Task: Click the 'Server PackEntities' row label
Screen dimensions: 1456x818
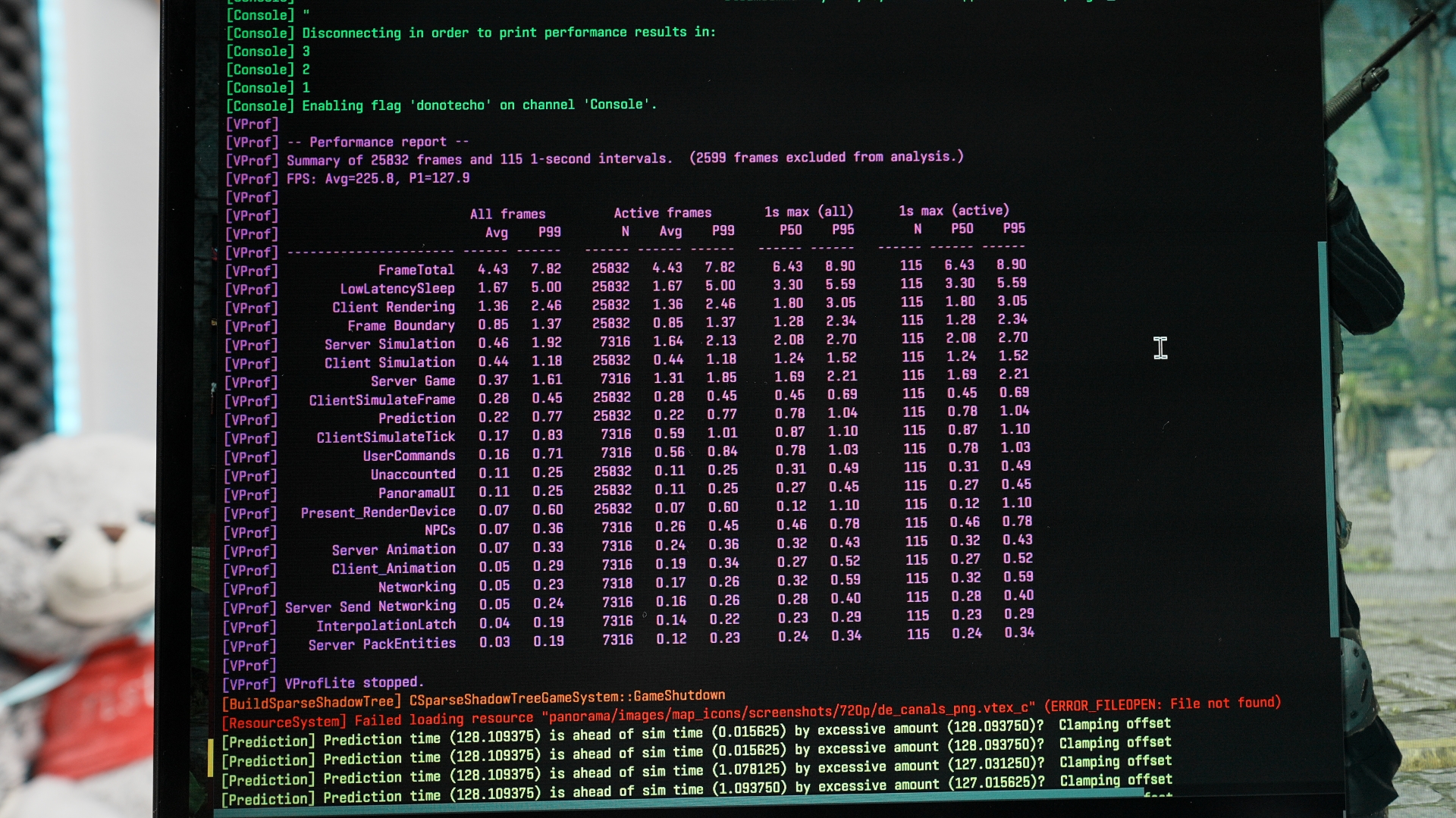Action: click(381, 644)
